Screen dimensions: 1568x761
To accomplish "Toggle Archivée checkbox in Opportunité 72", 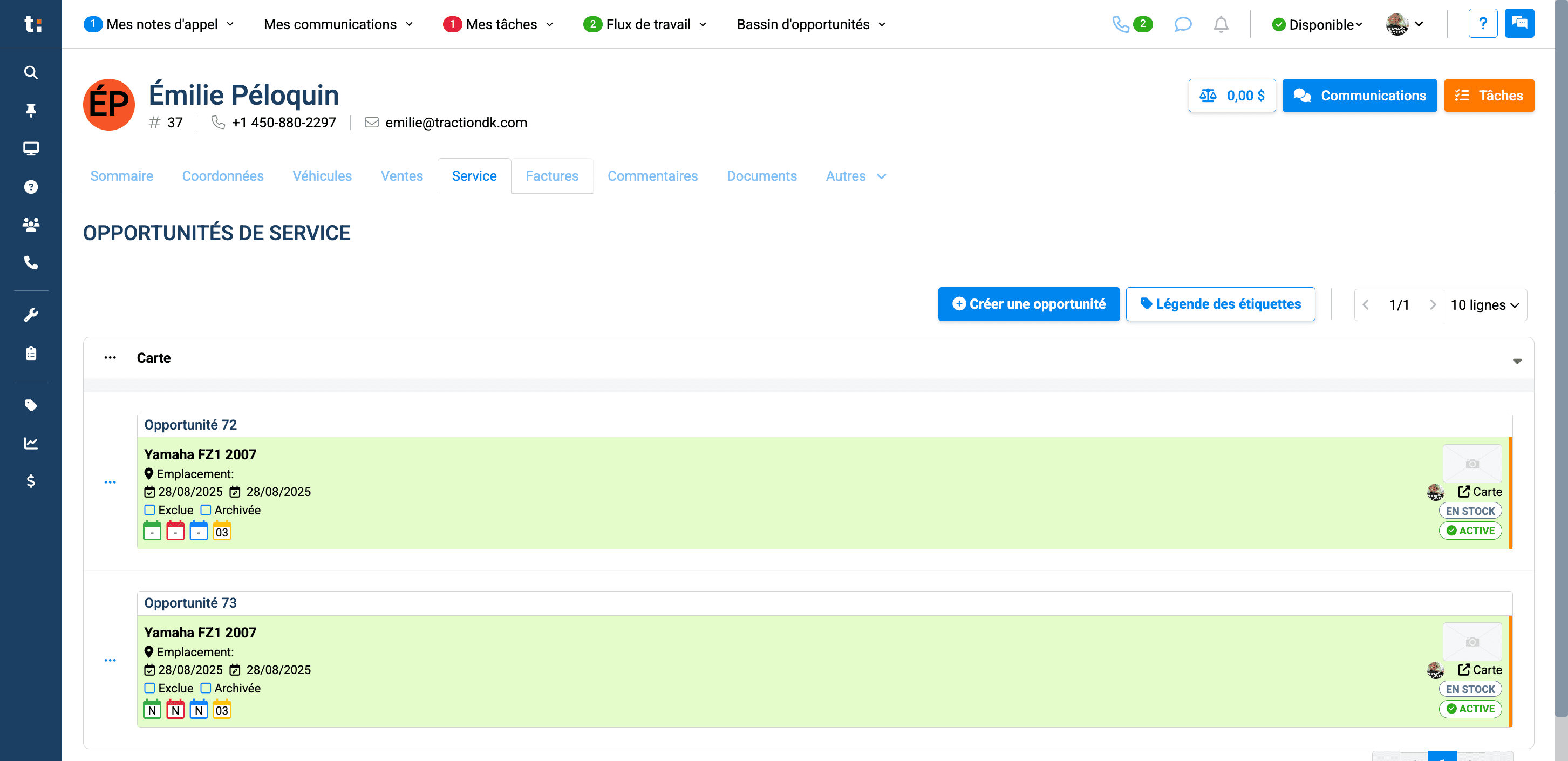I will point(206,509).
